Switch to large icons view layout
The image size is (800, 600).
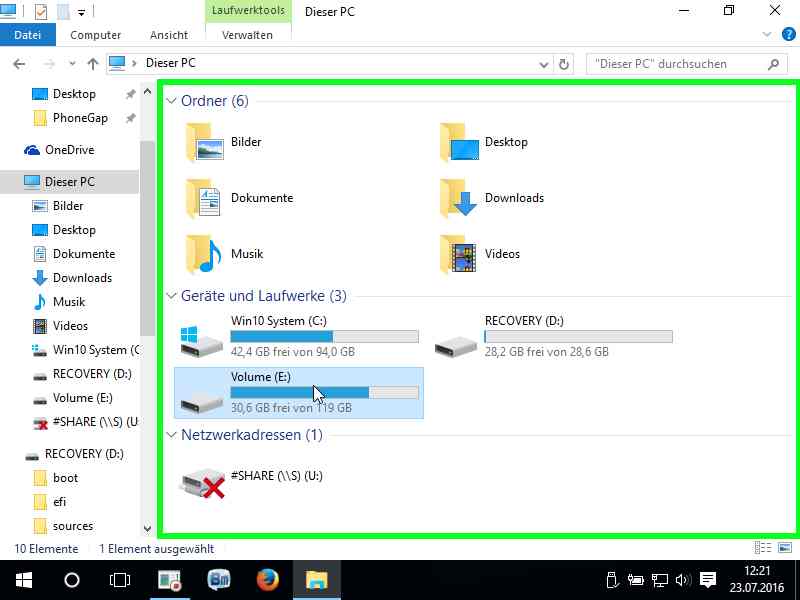[x=785, y=548]
